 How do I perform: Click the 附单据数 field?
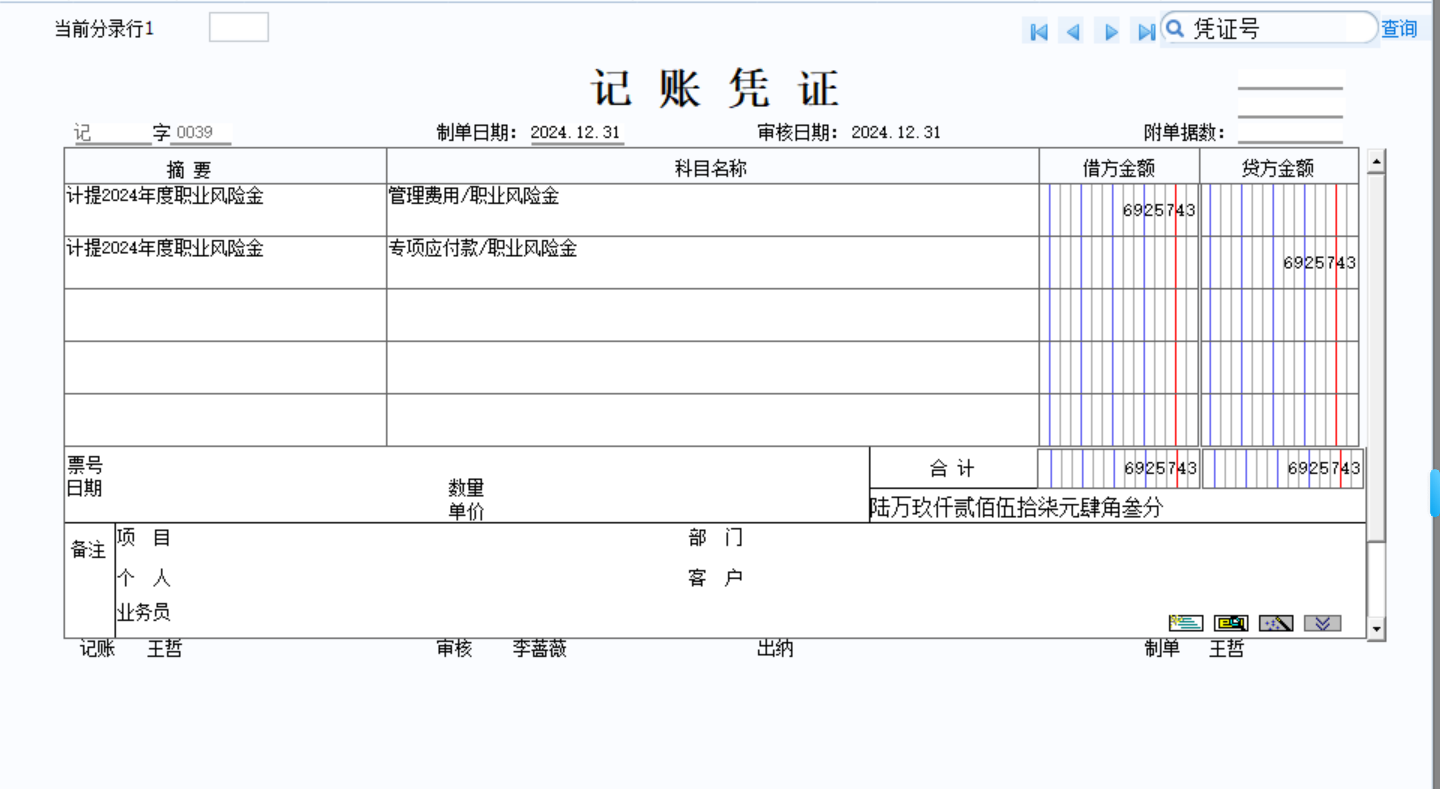[1290, 132]
